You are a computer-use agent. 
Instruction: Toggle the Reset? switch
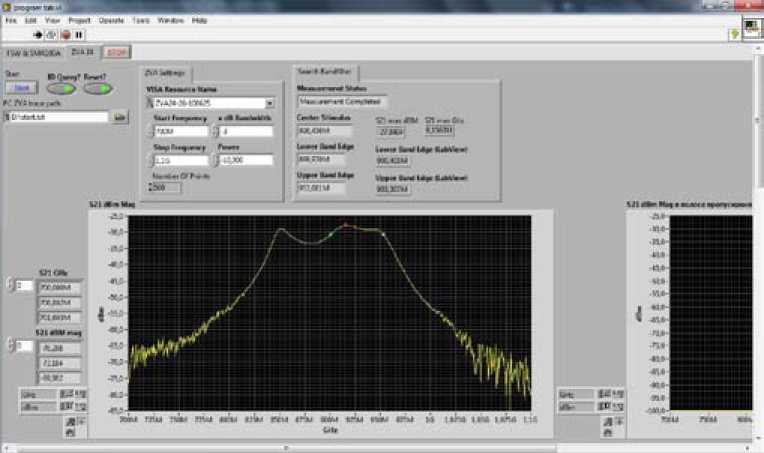point(99,89)
